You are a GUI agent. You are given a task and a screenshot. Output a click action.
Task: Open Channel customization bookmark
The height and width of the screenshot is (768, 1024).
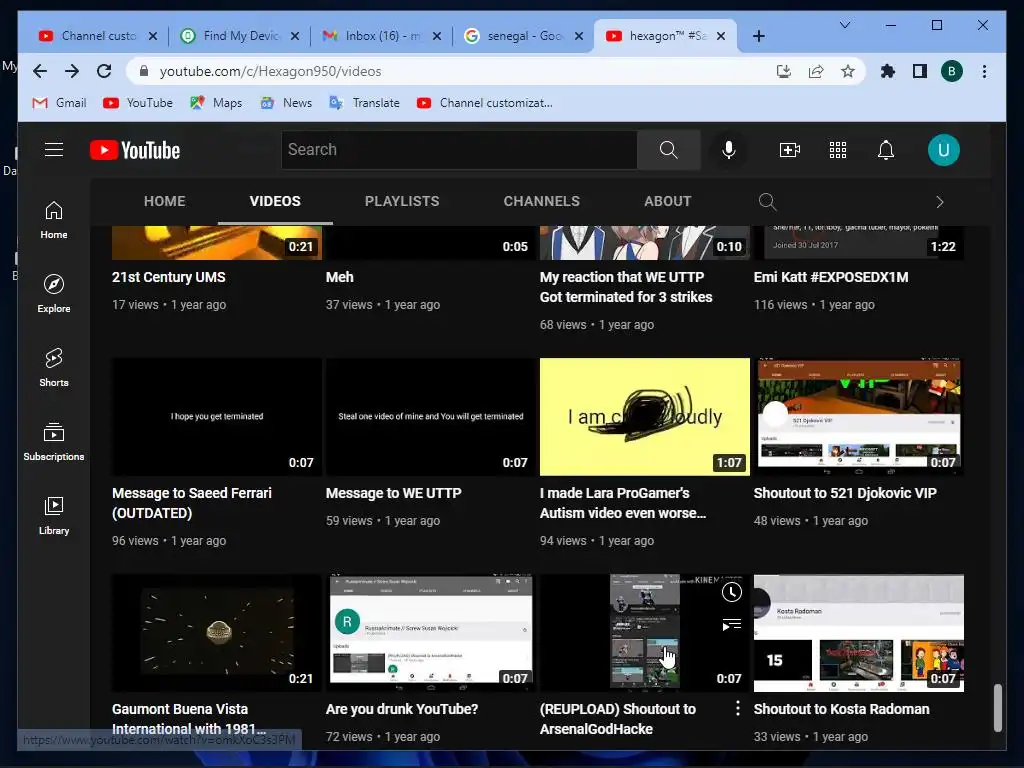point(485,103)
